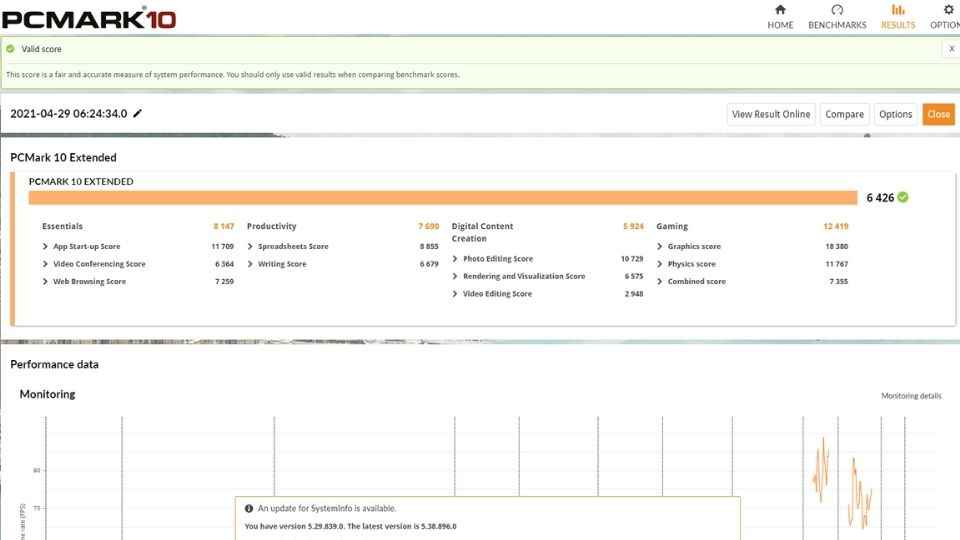The width and height of the screenshot is (960, 540).
Task: Click the Performance data heading
Action: (54, 364)
